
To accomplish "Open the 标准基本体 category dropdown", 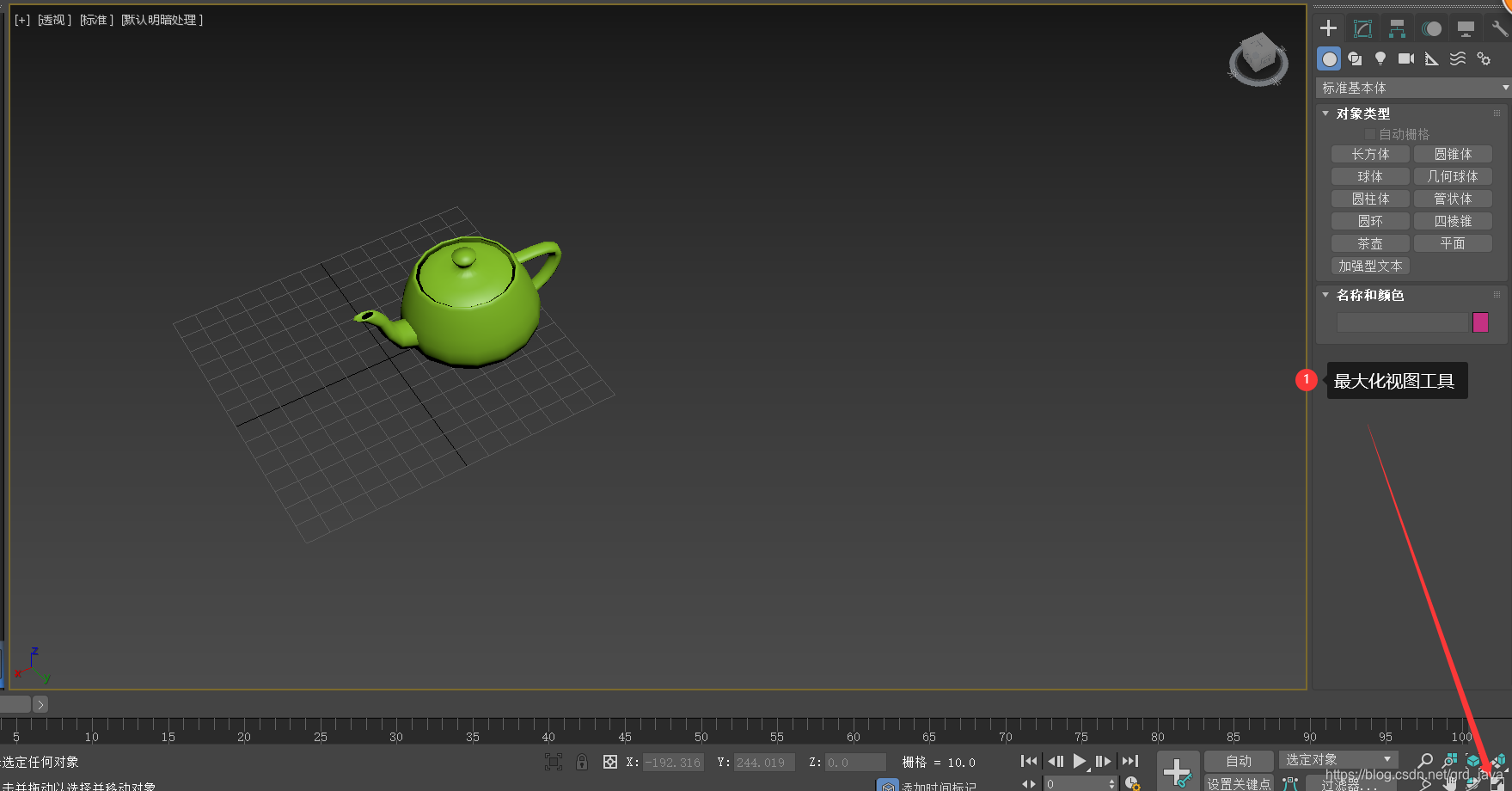I will pyautogui.click(x=1413, y=88).
